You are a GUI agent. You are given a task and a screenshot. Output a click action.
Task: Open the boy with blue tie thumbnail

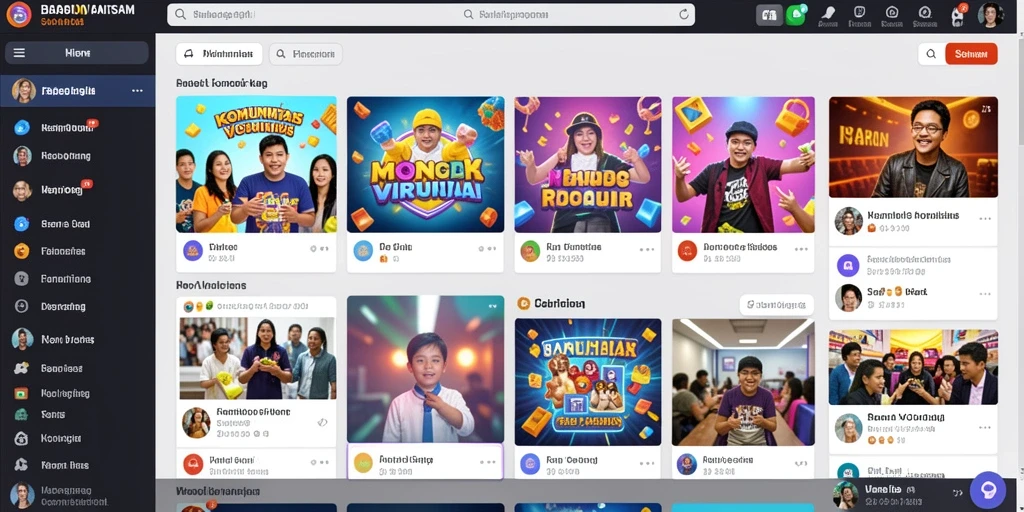pyautogui.click(x=425, y=370)
